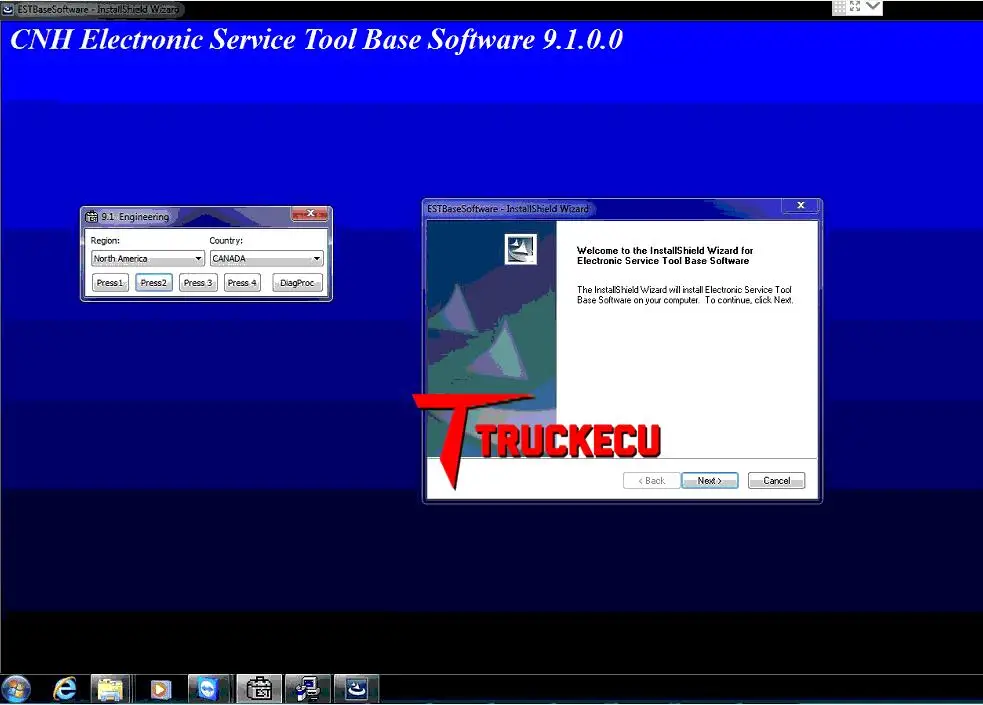Switch to InstallShield wizard taskbar icon
The width and height of the screenshot is (983, 705).
[357, 689]
